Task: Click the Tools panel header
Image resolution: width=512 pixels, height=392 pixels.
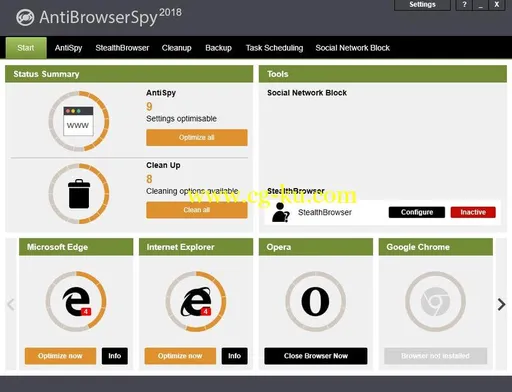Action: coord(383,74)
